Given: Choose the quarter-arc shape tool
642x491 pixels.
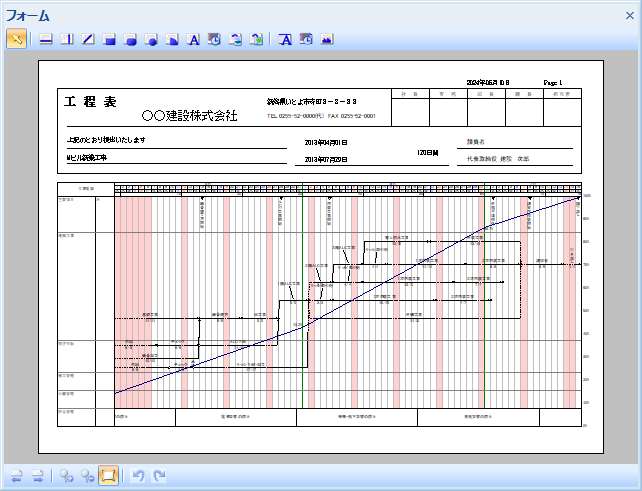Looking at the screenshot, I should (173, 39).
